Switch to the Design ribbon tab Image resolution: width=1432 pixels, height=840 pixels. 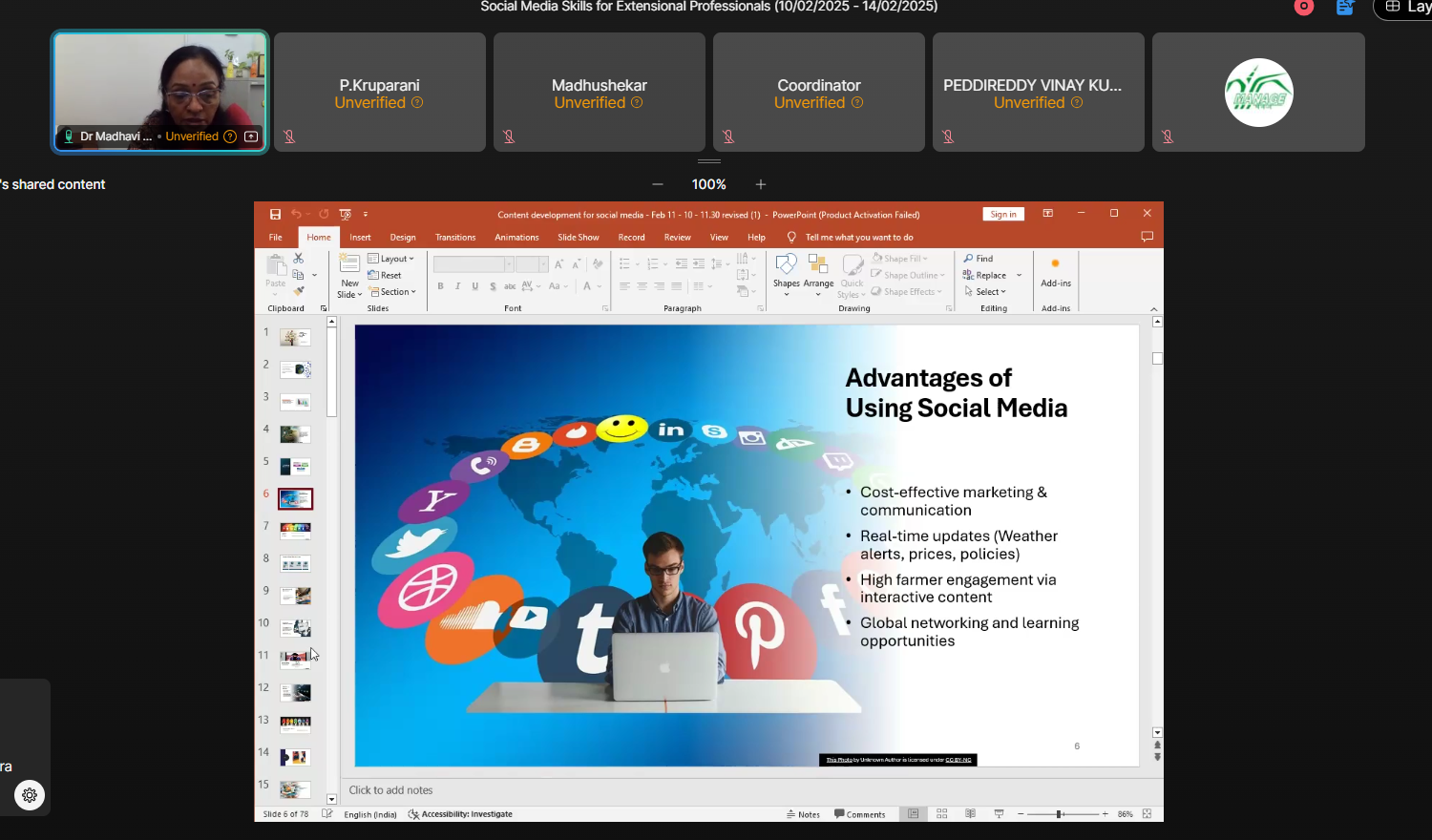tap(403, 237)
